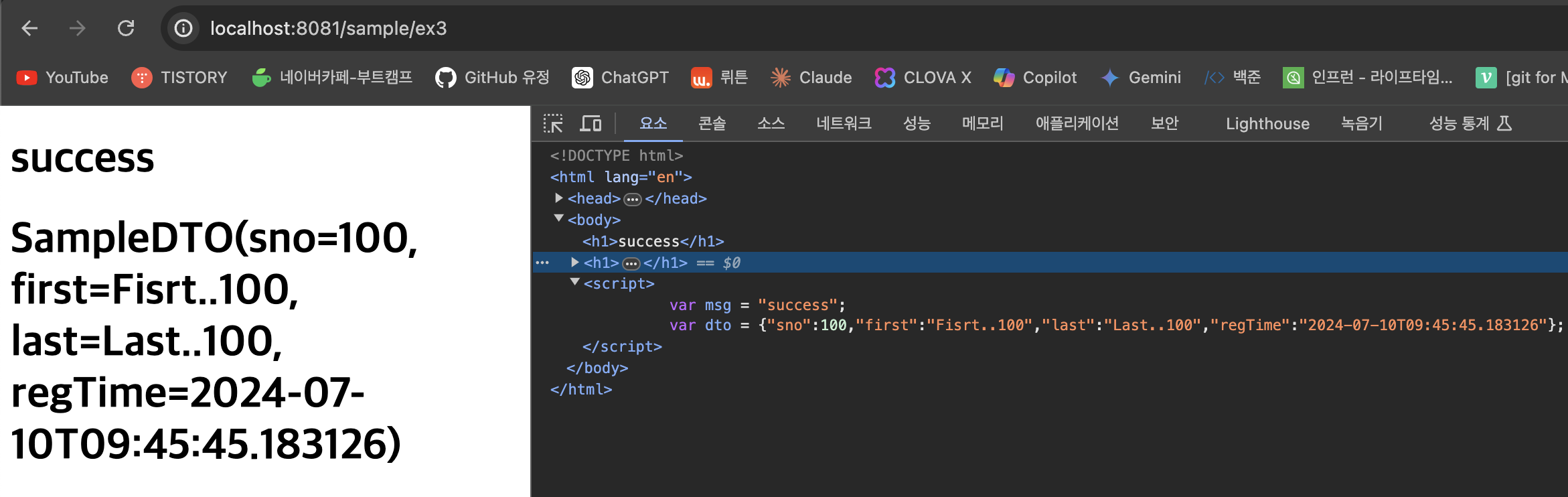The image size is (1568, 497).
Task: Open the Copilot bookmark
Action: pos(1035,78)
